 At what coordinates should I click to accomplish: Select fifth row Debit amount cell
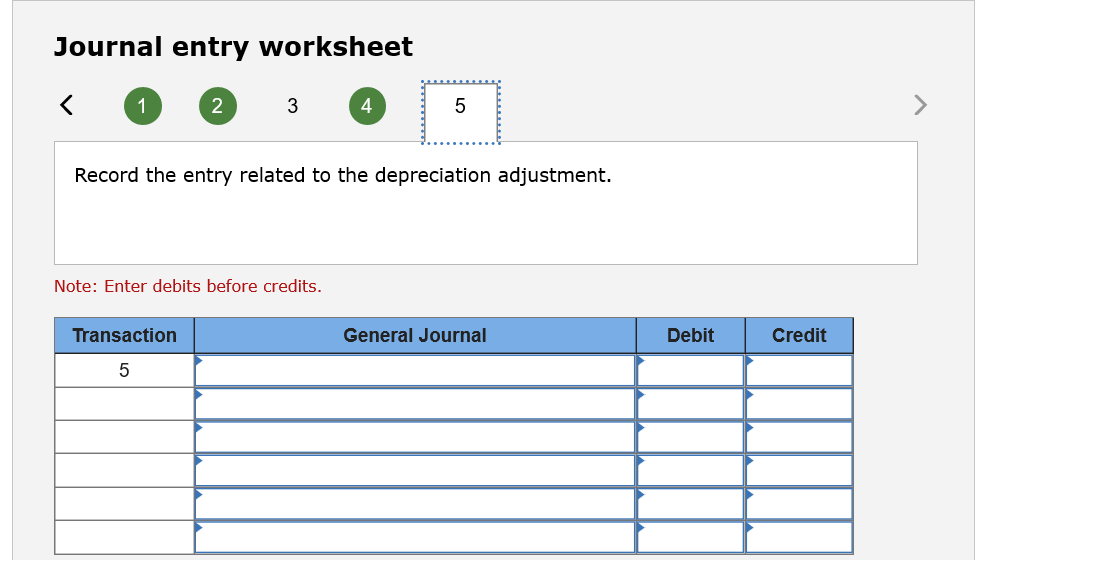(690, 504)
